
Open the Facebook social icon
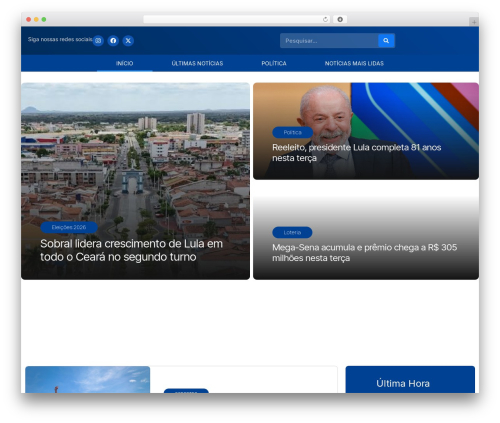tap(113, 41)
